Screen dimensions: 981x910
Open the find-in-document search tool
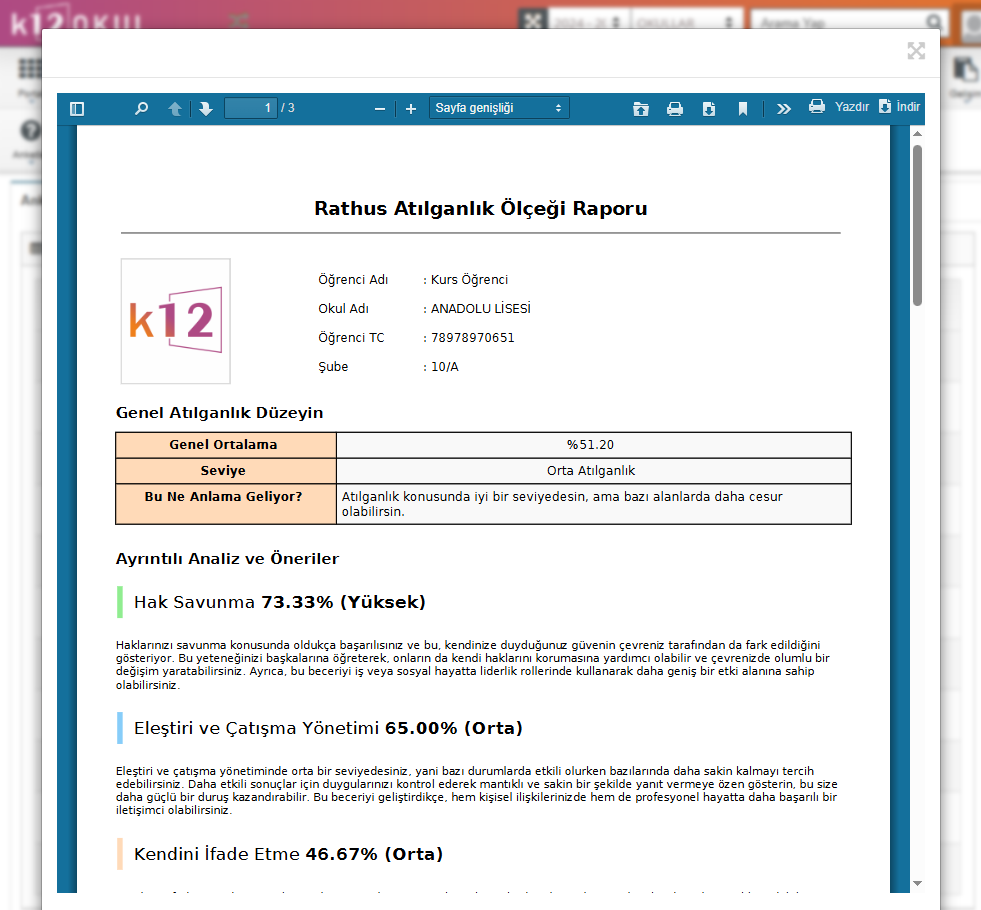coord(141,109)
